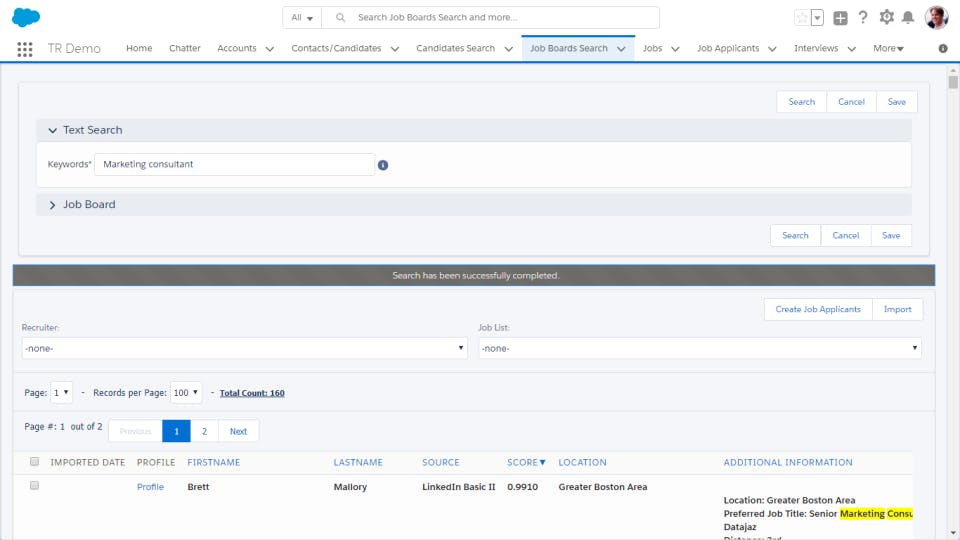This screenshot has height=540, width=960.
Task: Sort by SOURCE column header
Action: click(440, 462)
